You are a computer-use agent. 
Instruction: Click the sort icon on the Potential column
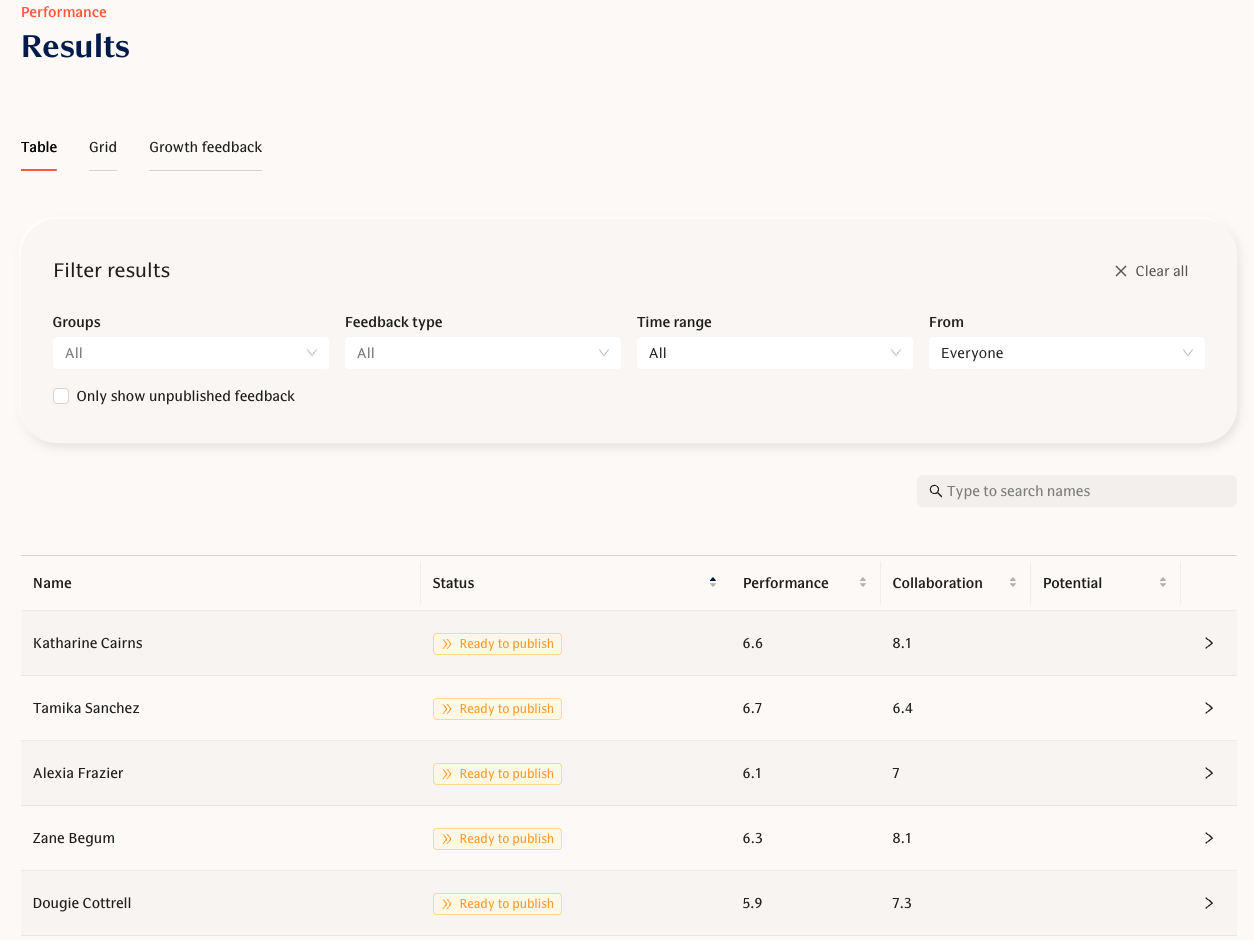[1162, 582]
